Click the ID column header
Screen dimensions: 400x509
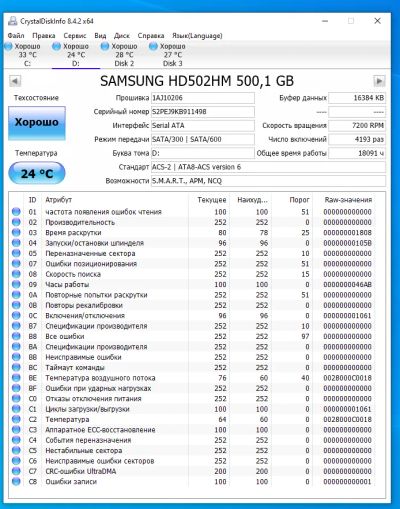[x=32, y=200]
